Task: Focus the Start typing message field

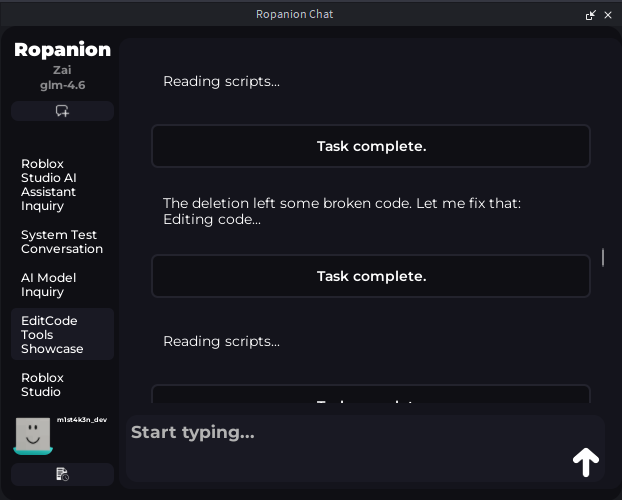Action: [x=340, y=433]
